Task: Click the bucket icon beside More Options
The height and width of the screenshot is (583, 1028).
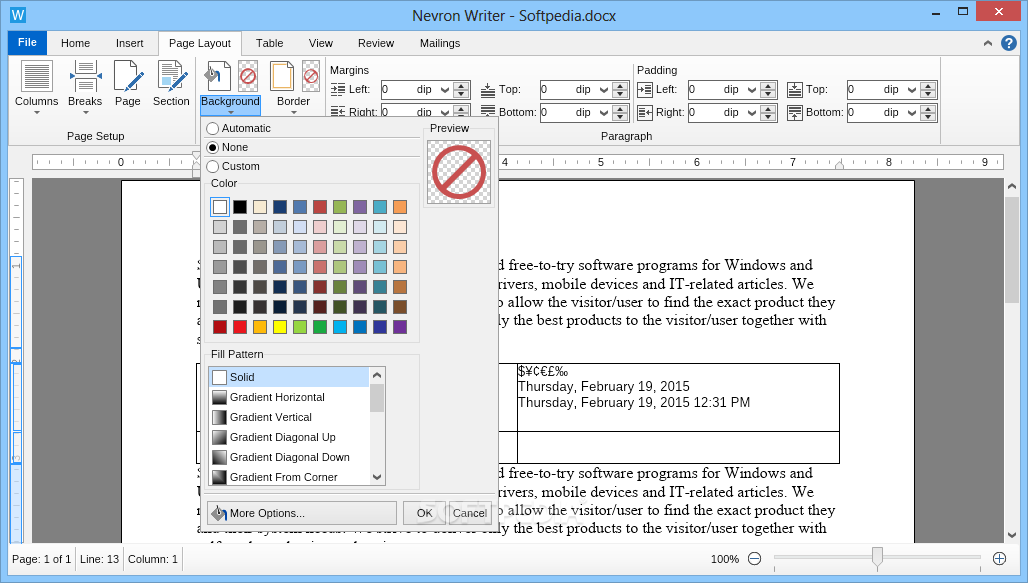Action: coord(219,513)
